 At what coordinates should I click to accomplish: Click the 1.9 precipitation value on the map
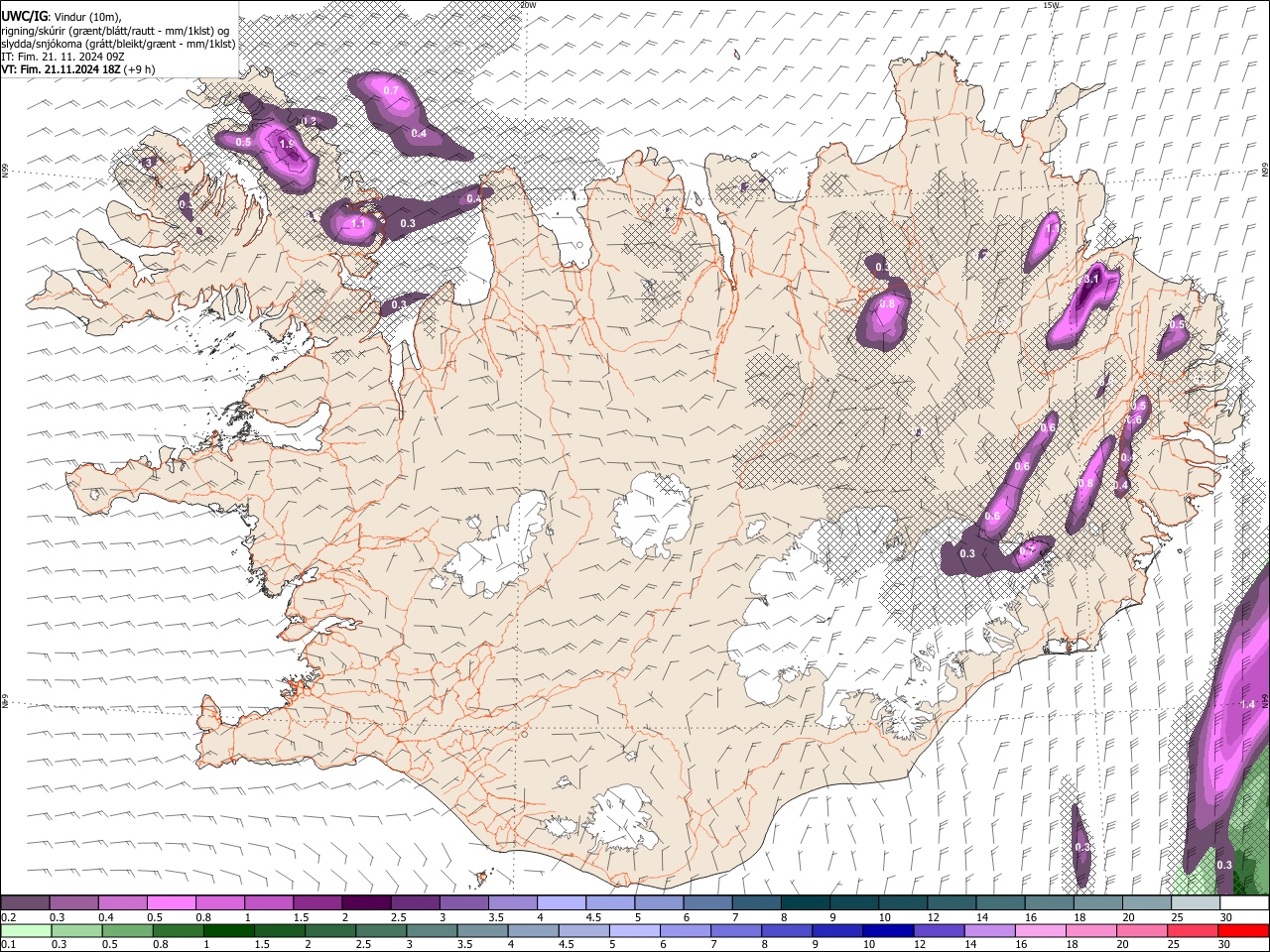coord(287,144)
